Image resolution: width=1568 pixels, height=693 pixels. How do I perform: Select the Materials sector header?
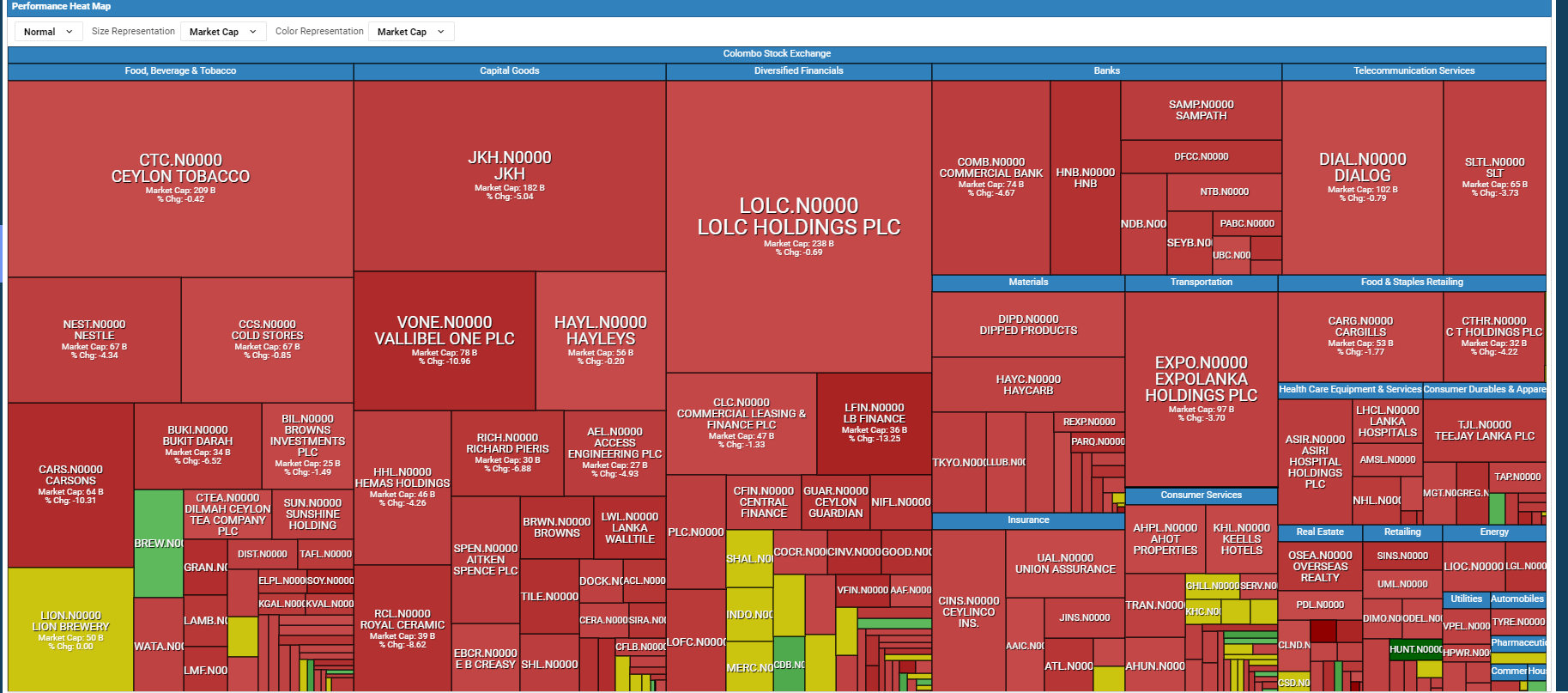coord(1028,283)
